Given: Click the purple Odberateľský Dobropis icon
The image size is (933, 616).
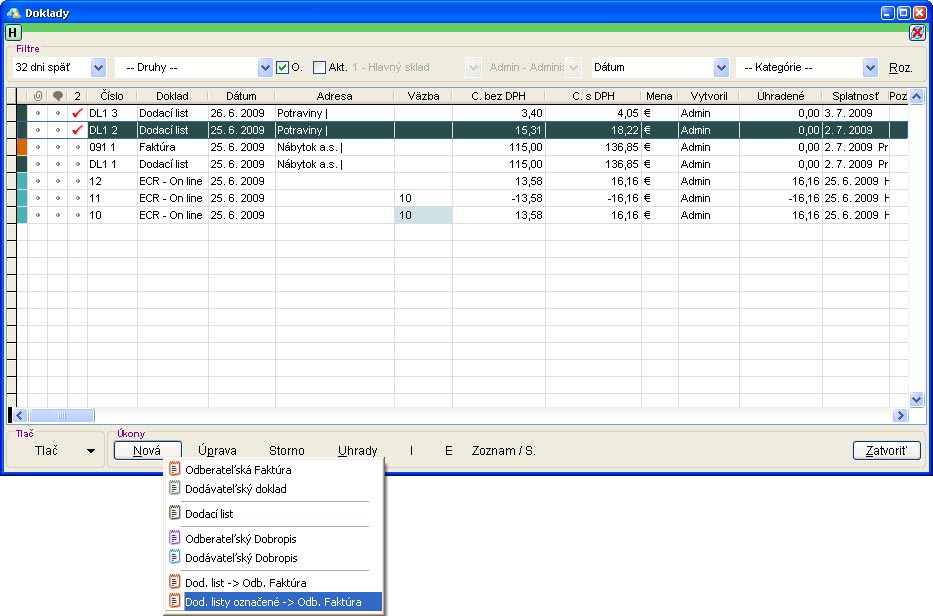Looking at the screenshot, I should (x=175, y=539).
